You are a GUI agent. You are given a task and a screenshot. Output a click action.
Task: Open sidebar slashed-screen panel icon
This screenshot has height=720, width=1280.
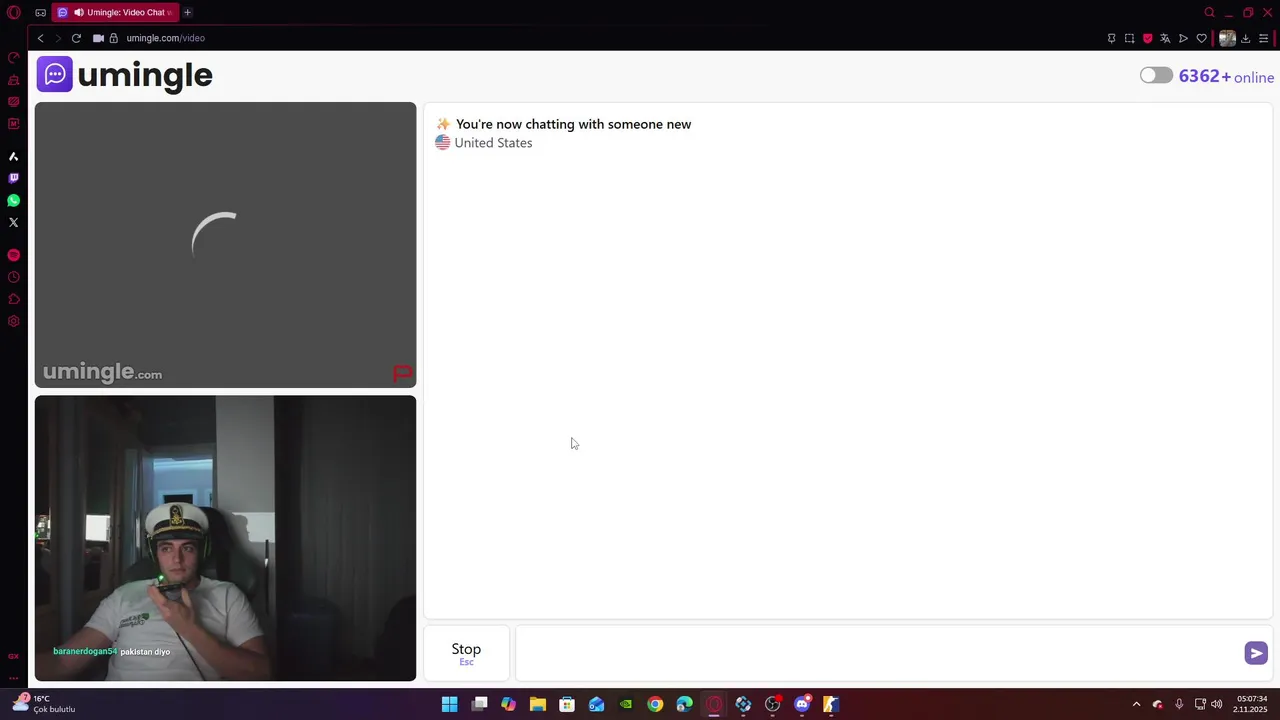pyautogui.click(x=13, y=101)
